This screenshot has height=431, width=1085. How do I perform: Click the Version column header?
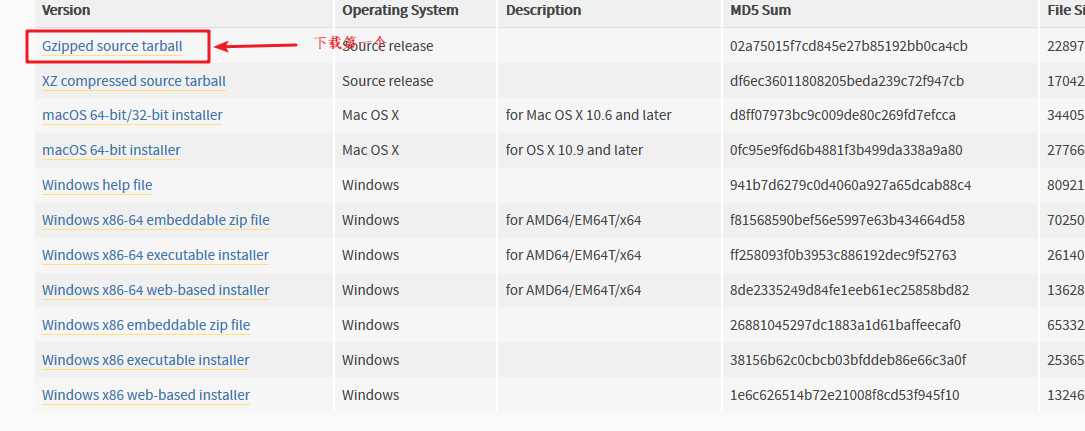point(66,10)
